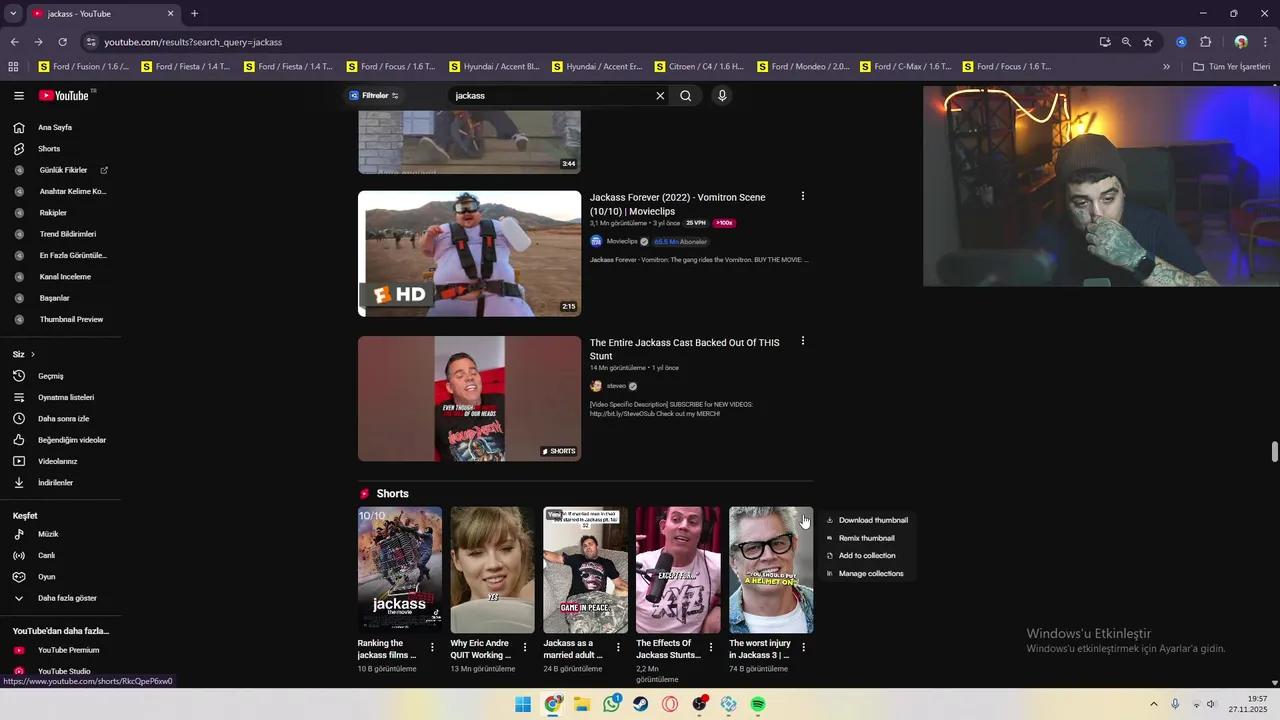Open the Entire Jackass Cast video thumbnail
This screenshot has height=720, width=1280.
click(469, 399)
